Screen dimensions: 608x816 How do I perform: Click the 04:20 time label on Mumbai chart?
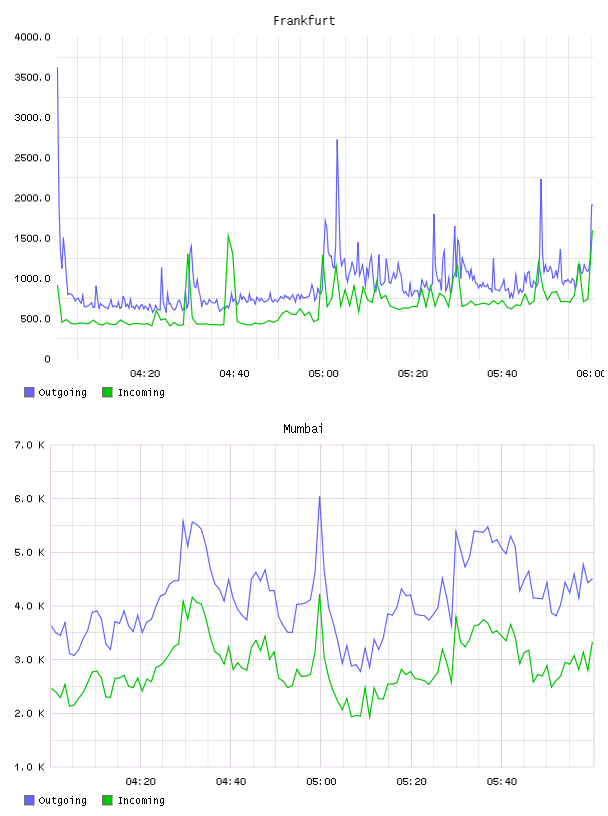[x=141, y=782]
